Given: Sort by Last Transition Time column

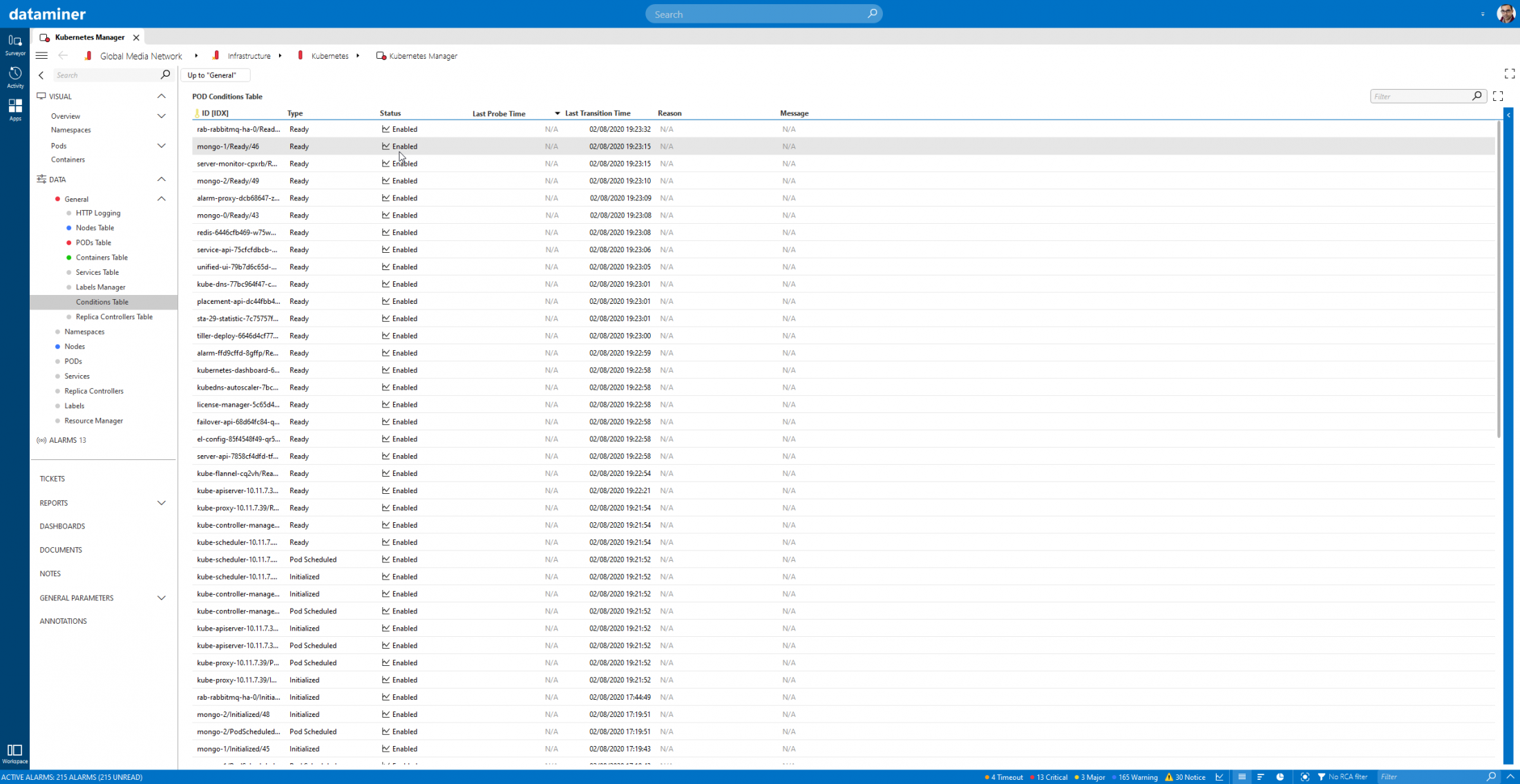Looking at the screenshot, I should [597, 113].
